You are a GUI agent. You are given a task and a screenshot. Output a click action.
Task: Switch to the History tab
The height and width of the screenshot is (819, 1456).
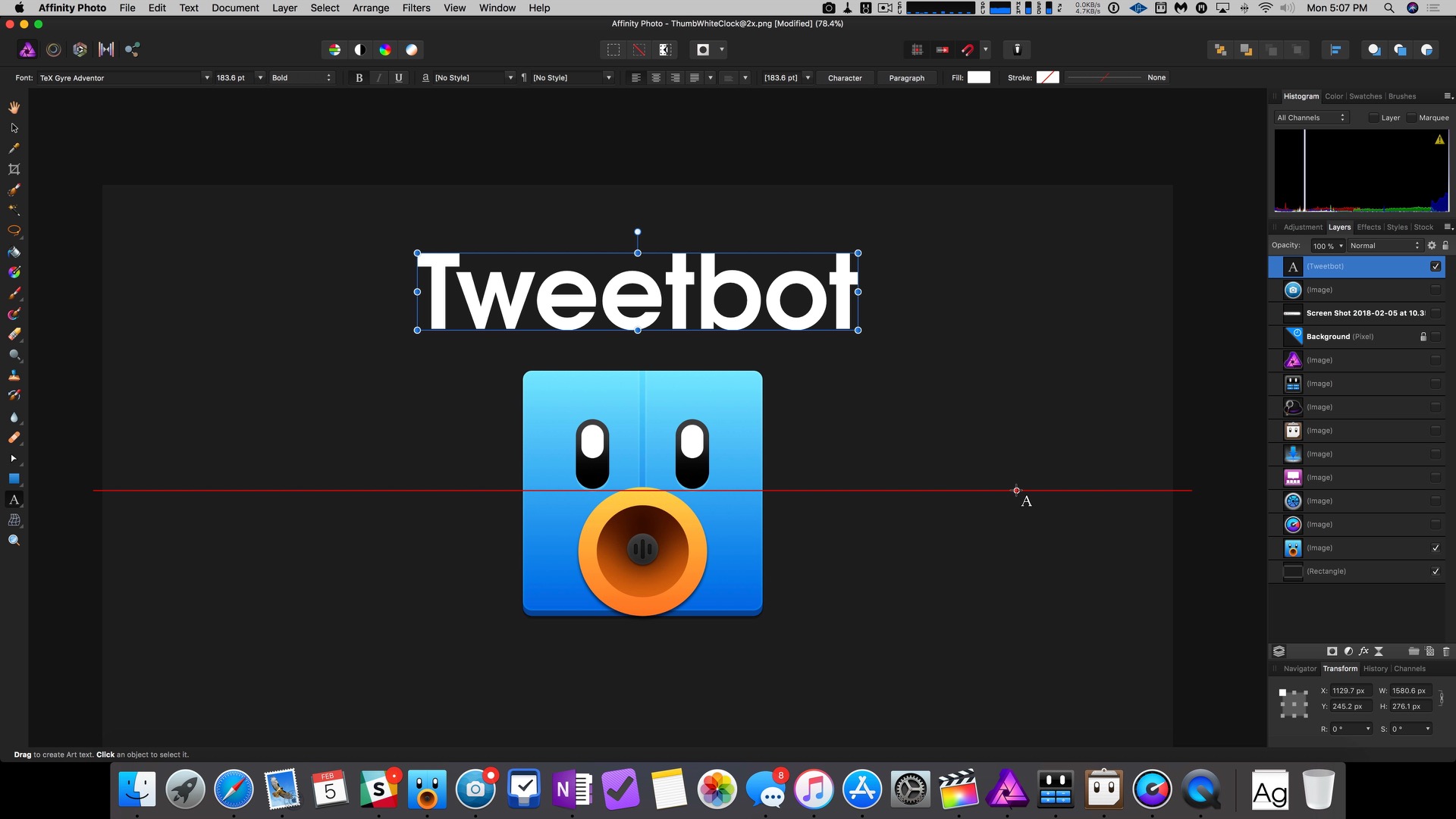[x=1375, y=669]
